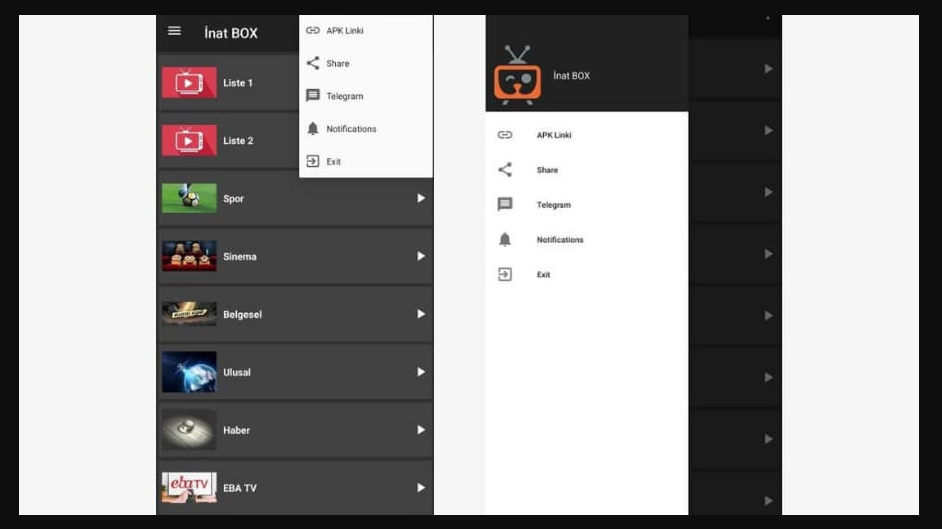Expand the Spor row arrow

pyautogui.click(x=421, y=198)
